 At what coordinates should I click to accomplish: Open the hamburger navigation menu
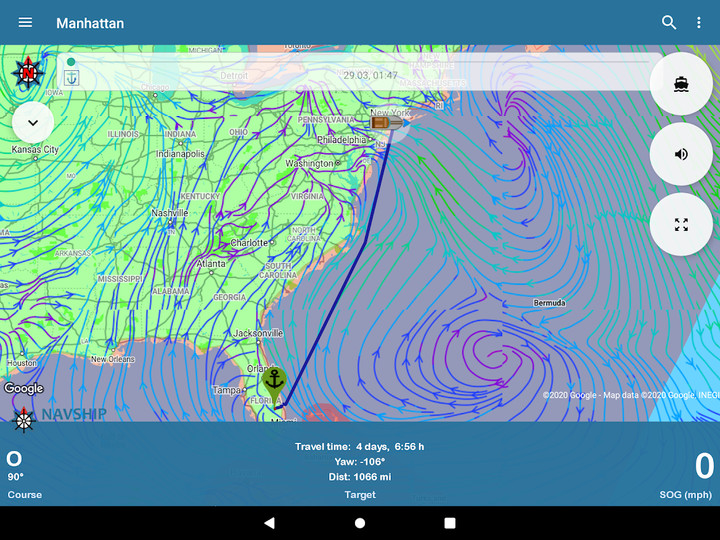25,23
